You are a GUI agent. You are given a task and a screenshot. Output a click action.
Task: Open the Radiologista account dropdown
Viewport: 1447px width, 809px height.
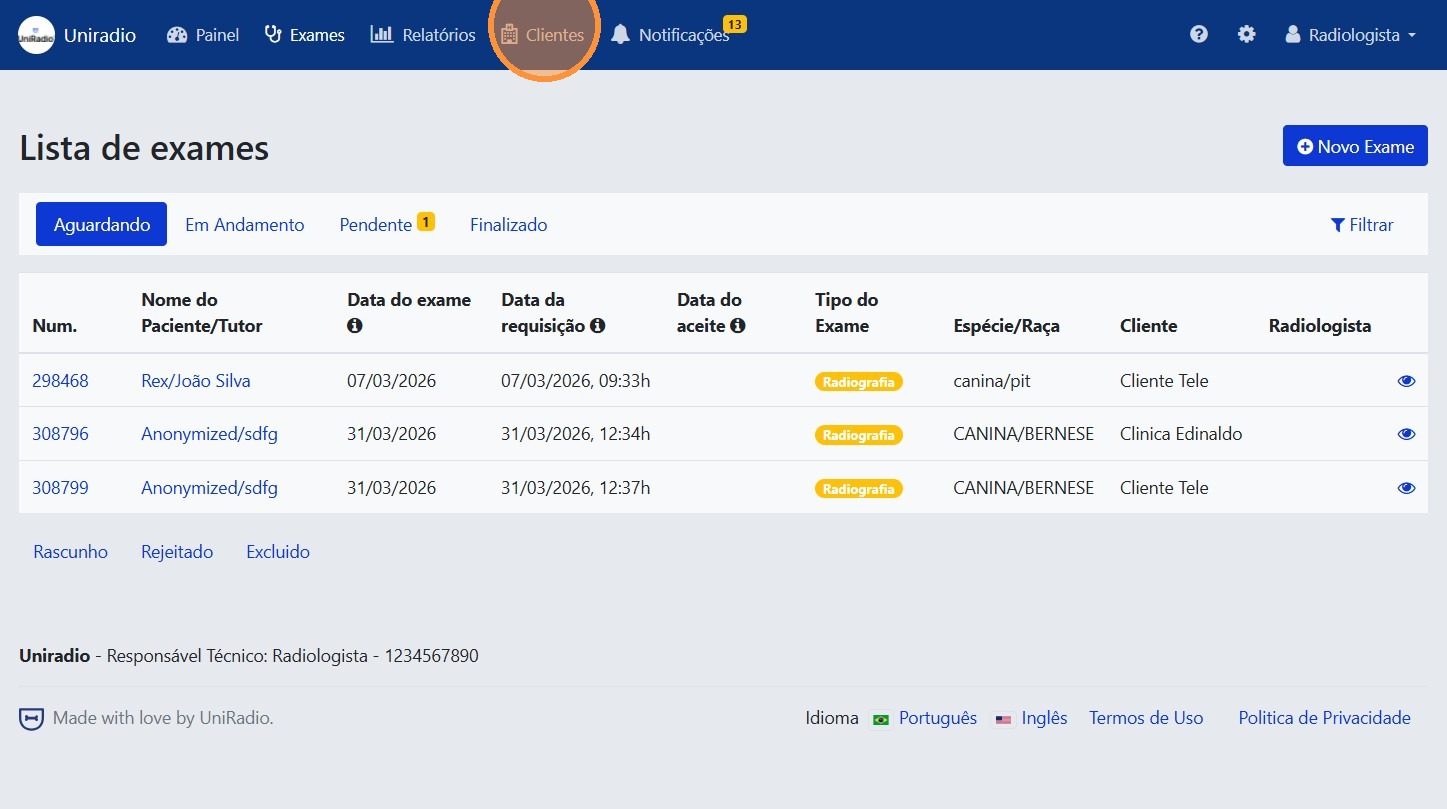[1350, 33]
